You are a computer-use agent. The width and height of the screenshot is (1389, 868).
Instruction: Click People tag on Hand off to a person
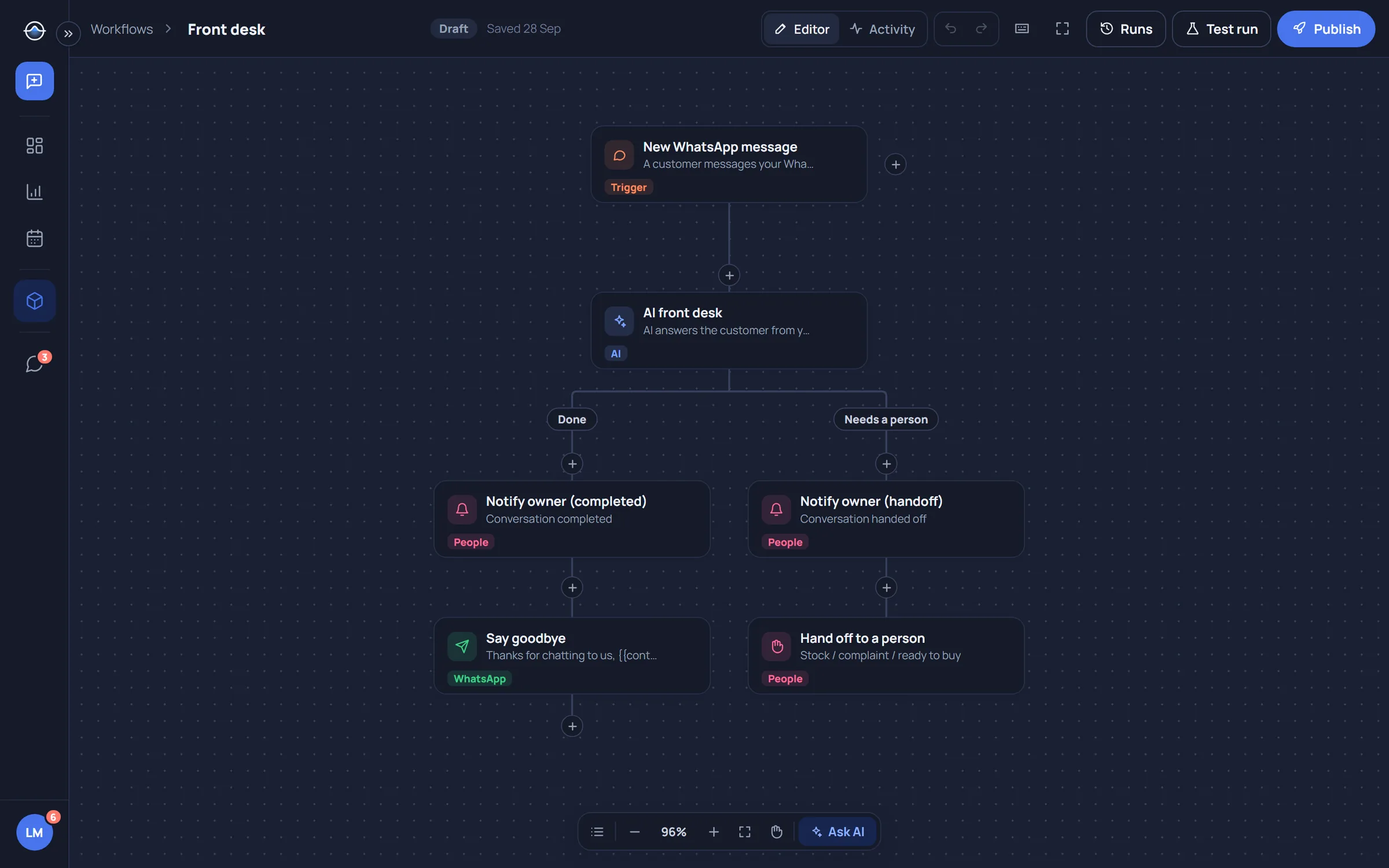(x=785, y=679)
